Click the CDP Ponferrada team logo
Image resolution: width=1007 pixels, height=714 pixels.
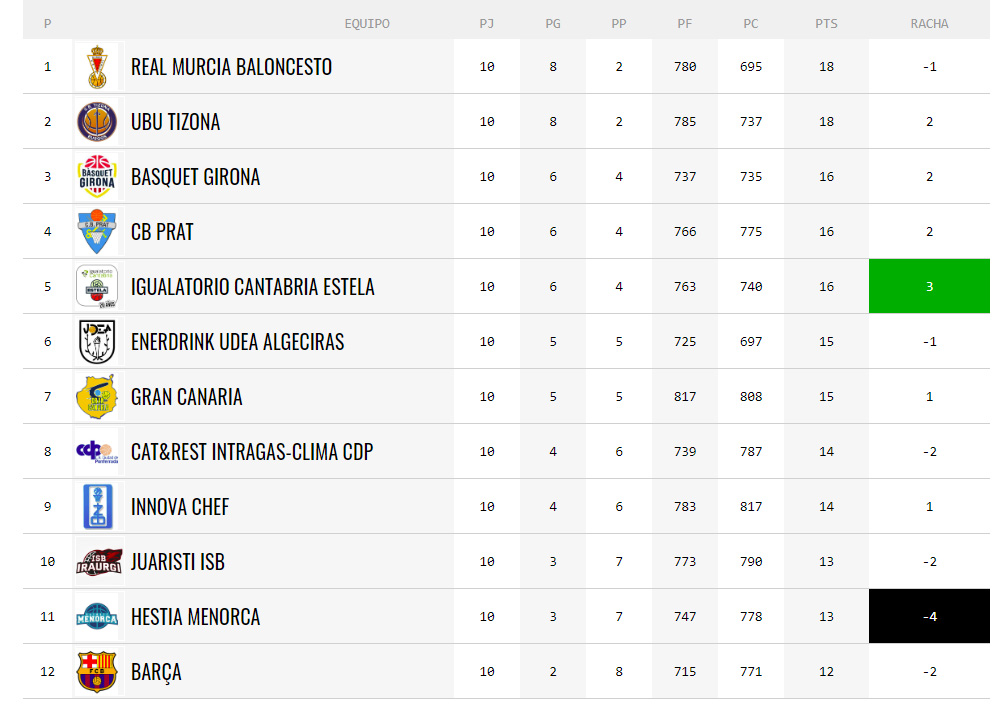[97, 451]
